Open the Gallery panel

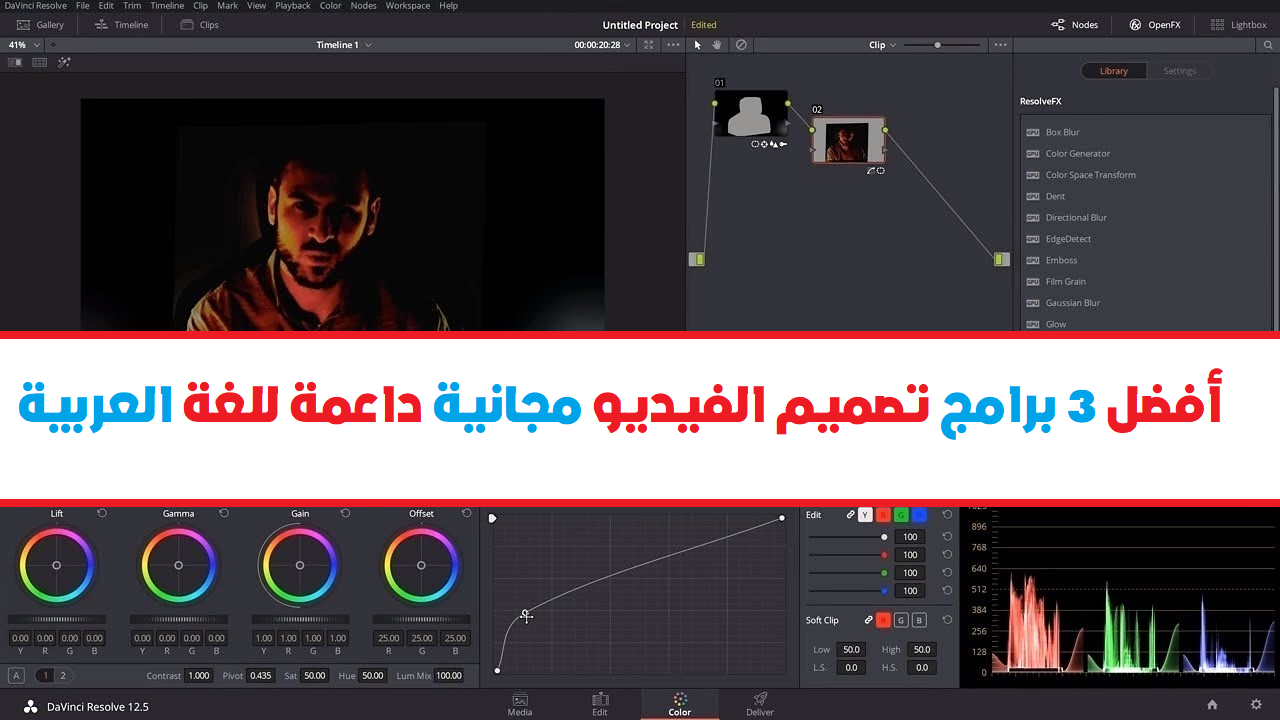point(40,25)
